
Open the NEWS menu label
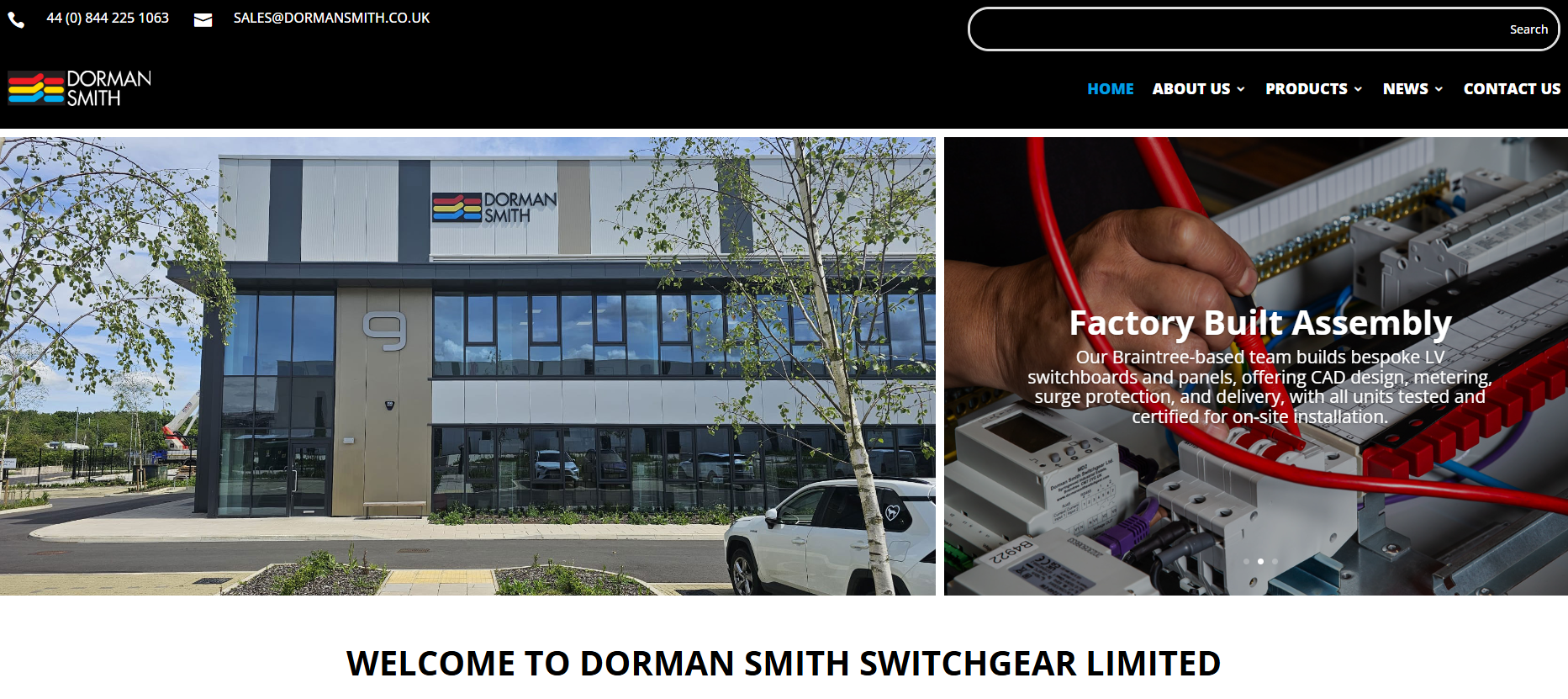[1406, 88]
